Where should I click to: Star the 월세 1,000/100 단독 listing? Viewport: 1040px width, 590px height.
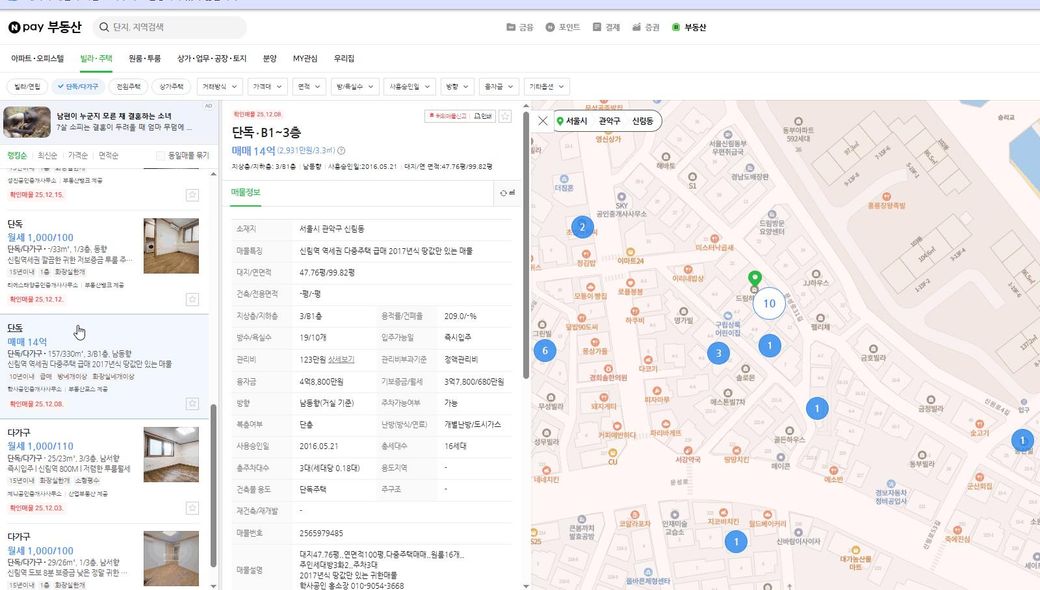(x=192, y=299)
